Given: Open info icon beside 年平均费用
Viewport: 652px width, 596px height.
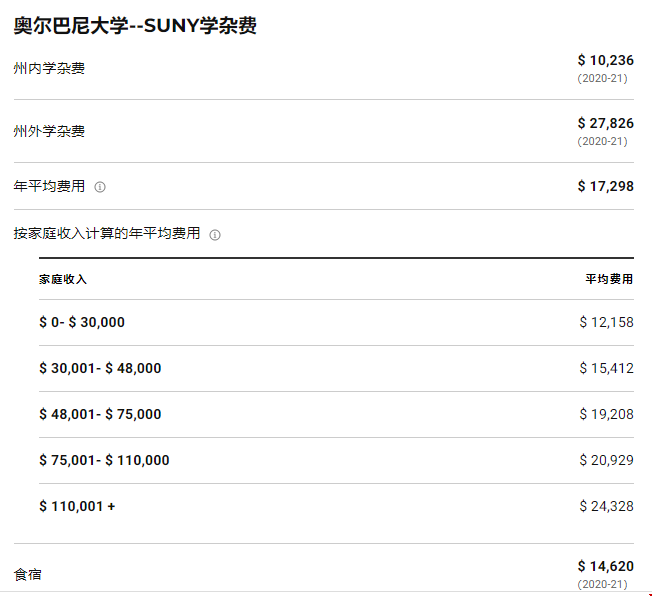Looking at the screenshot, I should click(100, 187).
